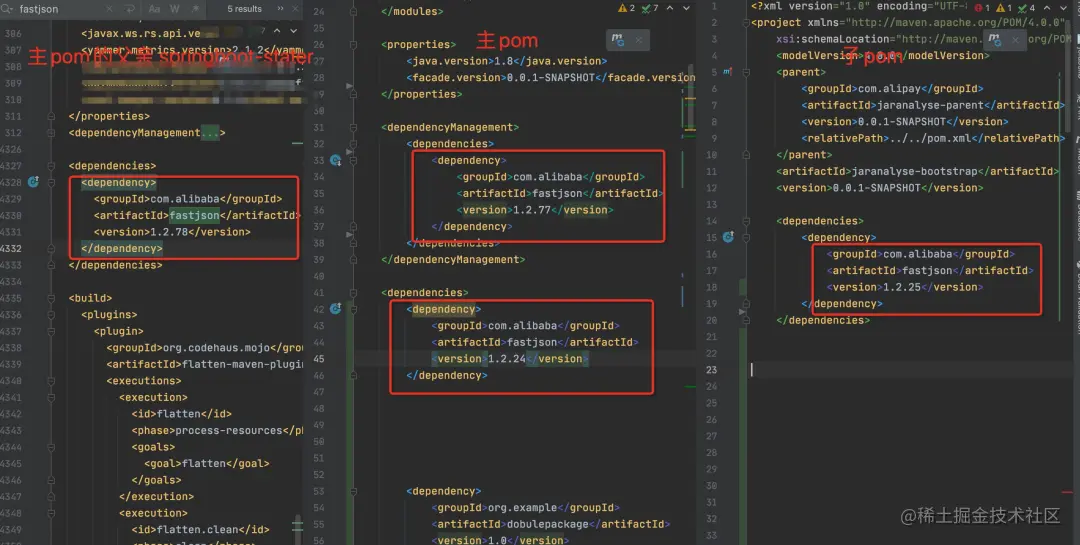This screenshot has height=545, width=1080.
Task: Toggle Words (W) option in search bar
Action: tap(174, 9)
